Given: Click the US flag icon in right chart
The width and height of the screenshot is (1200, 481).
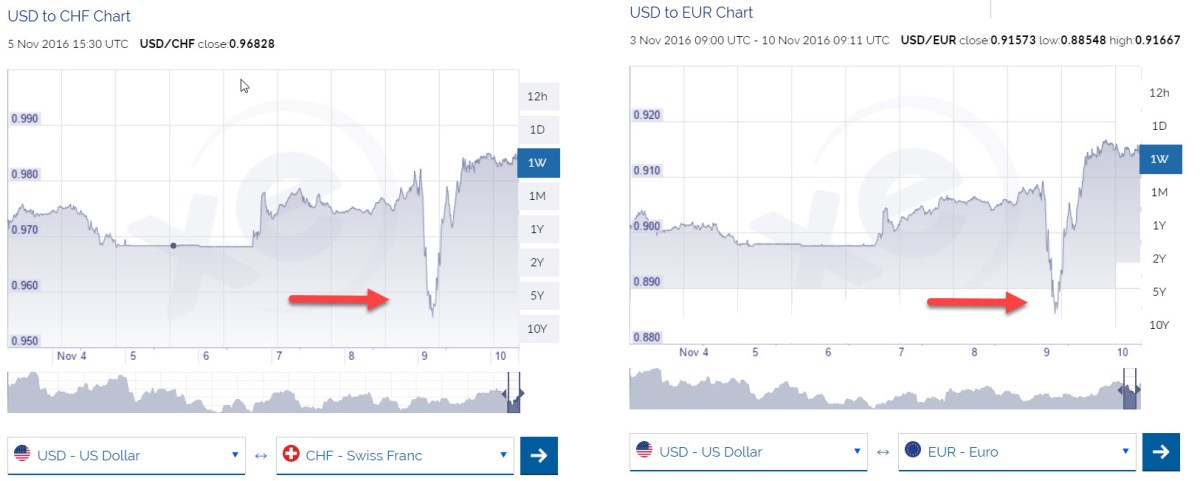Looking at the screenshot, I should (x=644, y=451).
